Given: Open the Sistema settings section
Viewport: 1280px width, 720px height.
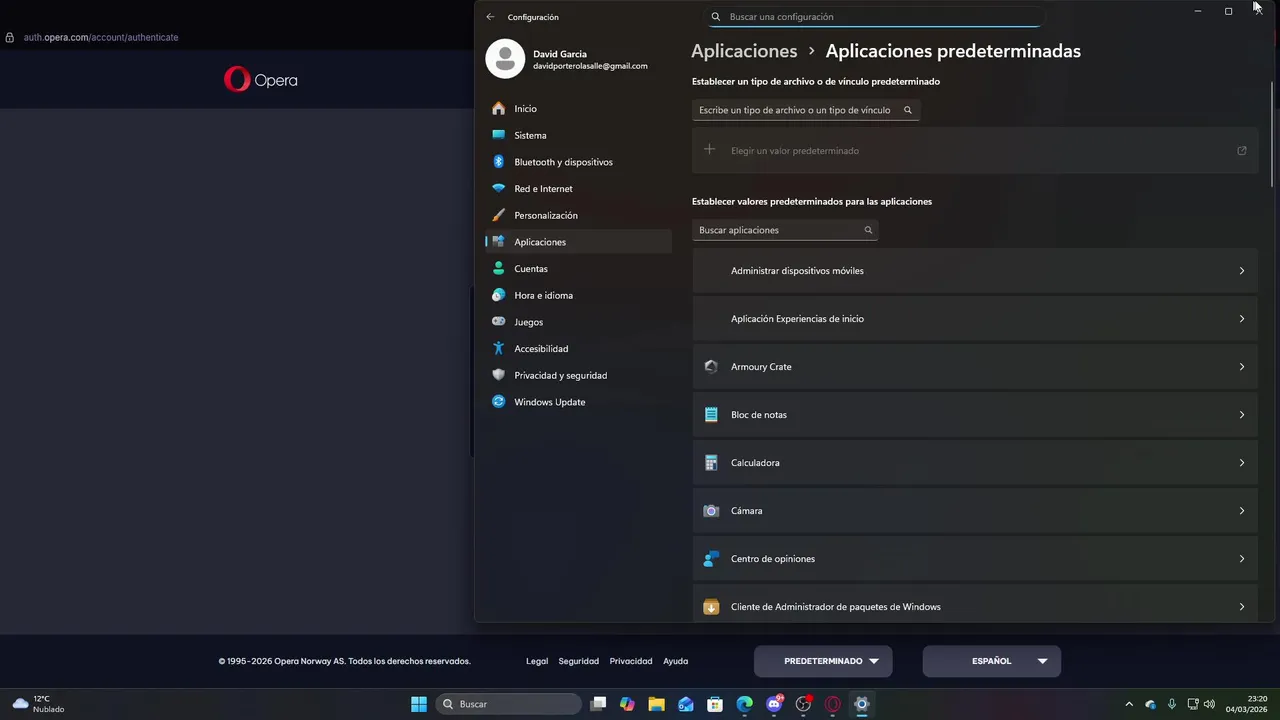Looking at the screenshot, I should (x=578, y=135).
